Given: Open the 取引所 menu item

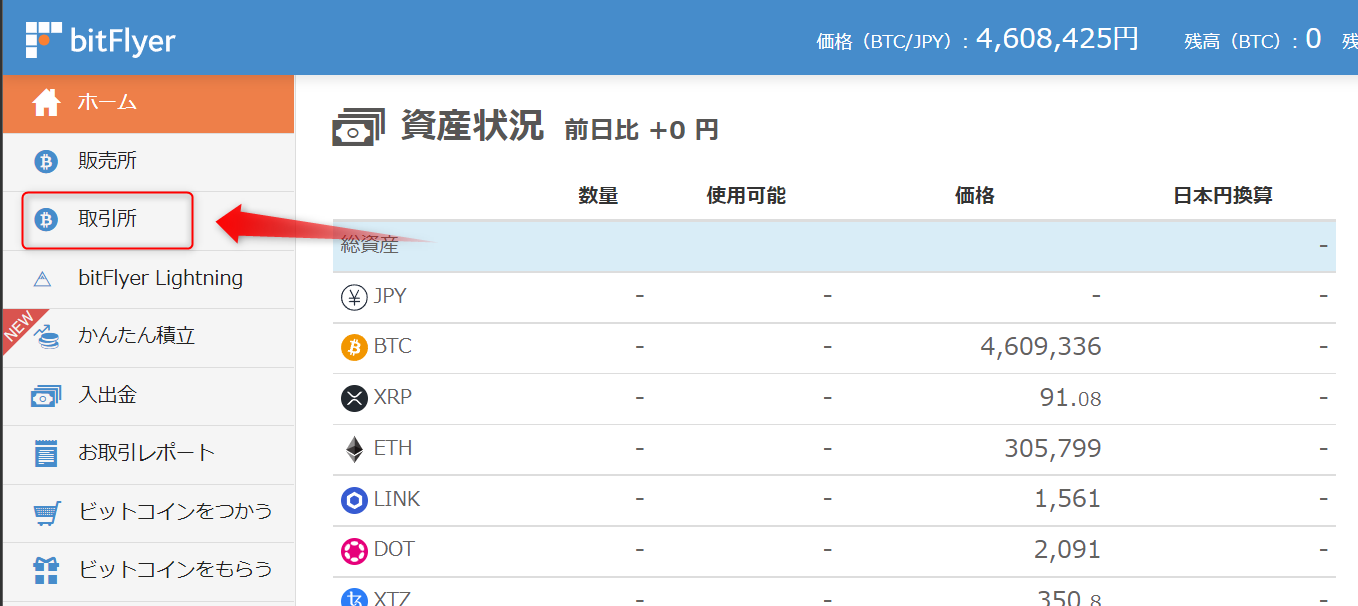Looking at the screenshot, I should pyautogui.click(x=148, y=220).
